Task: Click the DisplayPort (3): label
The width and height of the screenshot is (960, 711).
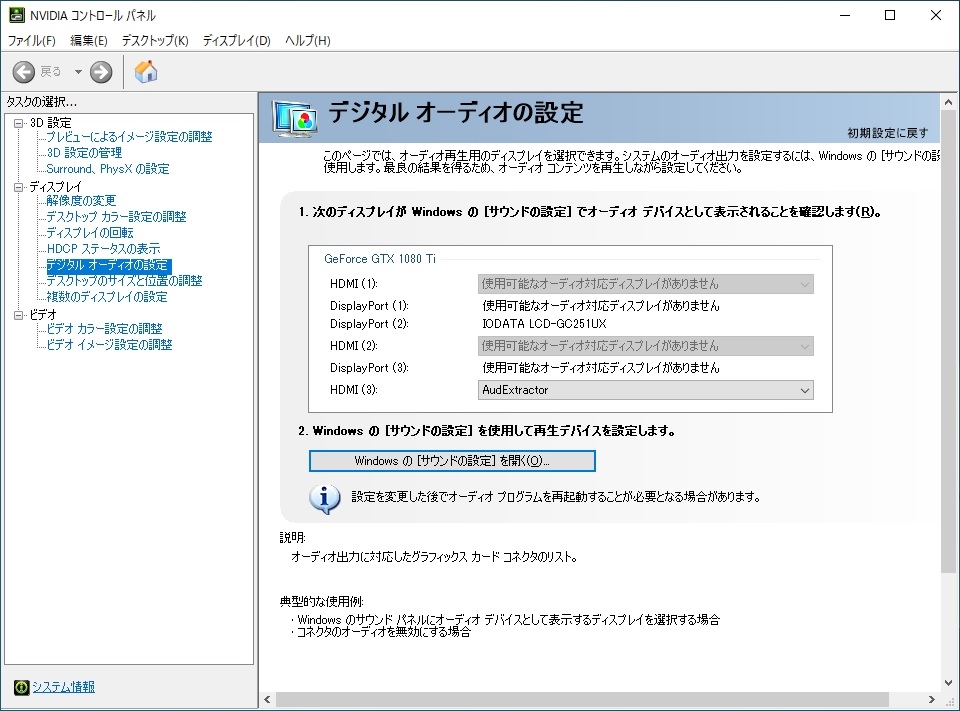Action: tap(369, 367)
